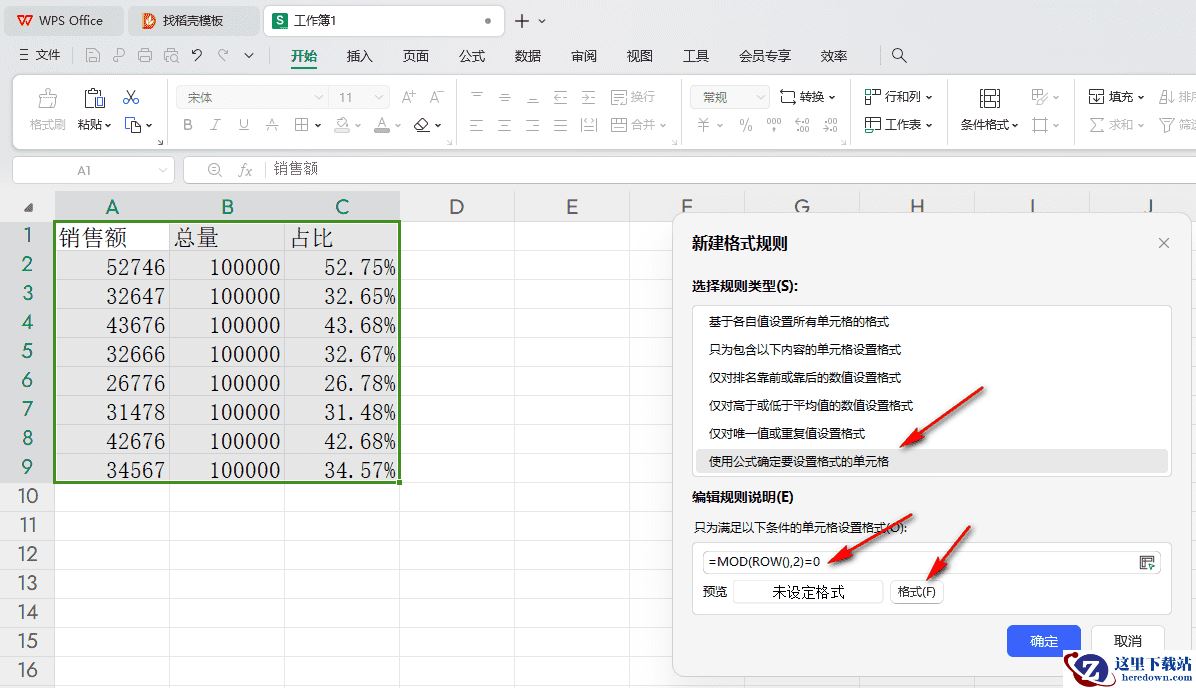This screenshot has height=688, width=1196.
Task: Click the align left icon
Action: 477,124
